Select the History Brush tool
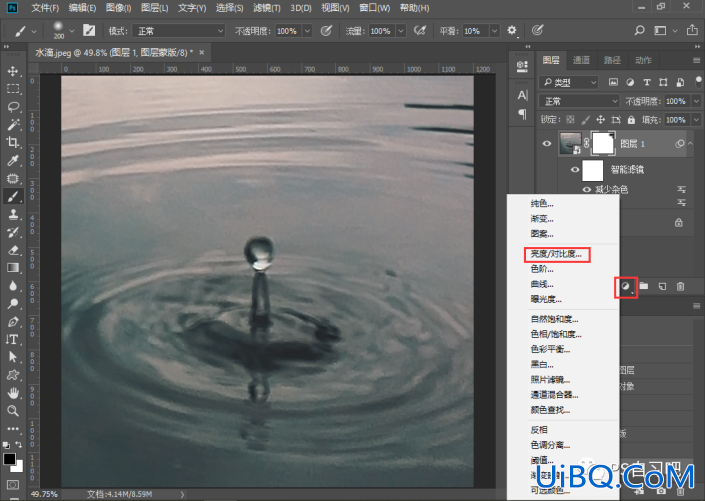This screenshot has height=501, width=705. click(x=13, y=233)
